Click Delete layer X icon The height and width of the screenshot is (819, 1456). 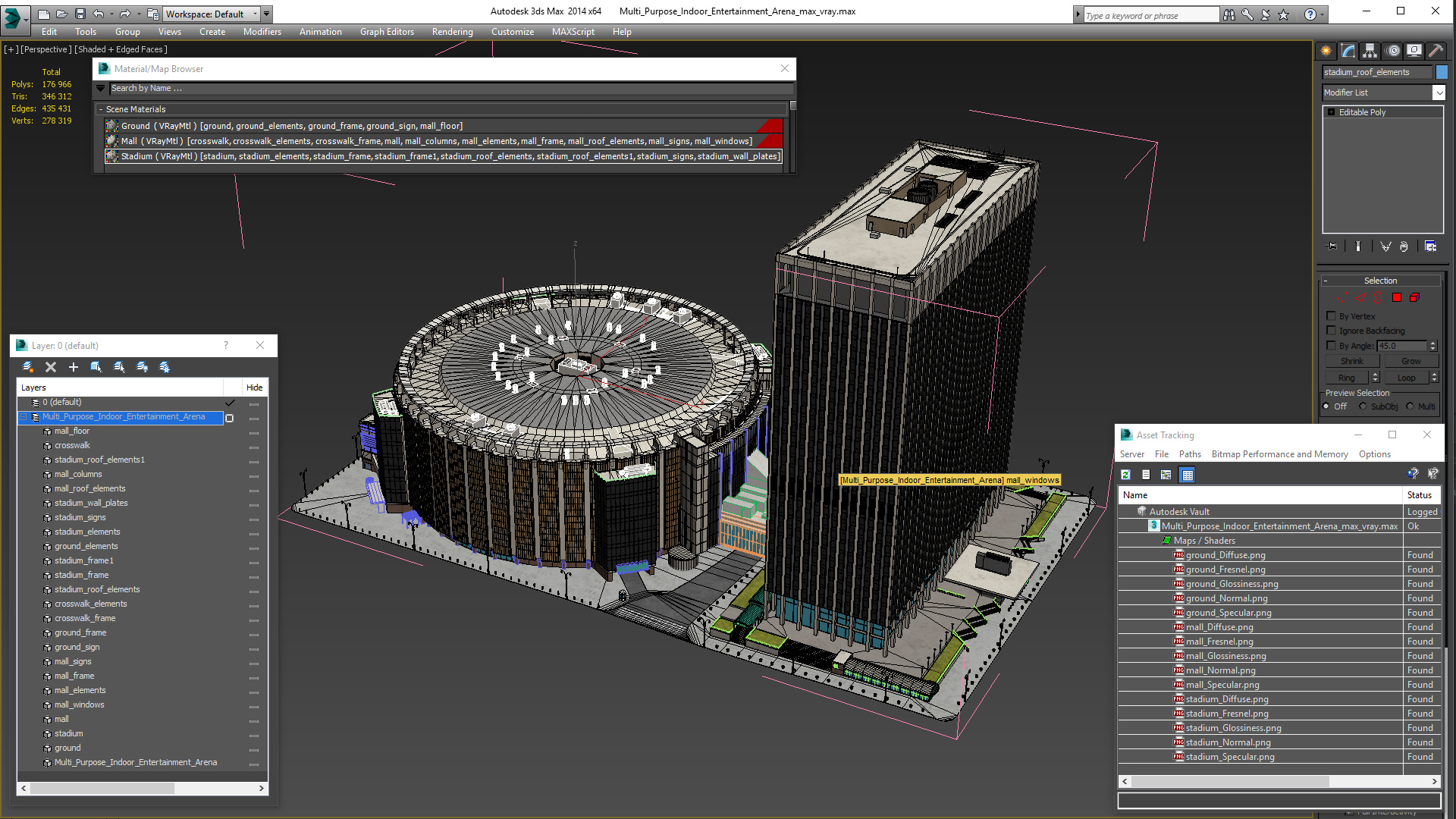pos(51,367)
